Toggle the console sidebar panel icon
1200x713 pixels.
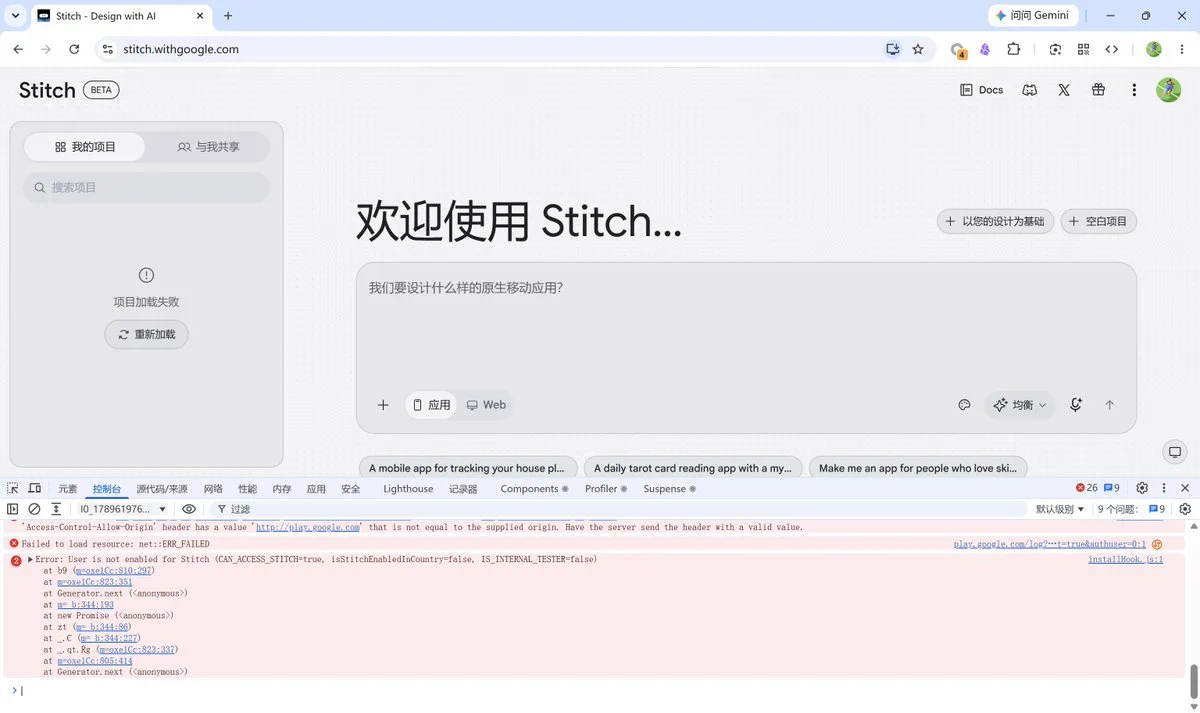point(13,509)
